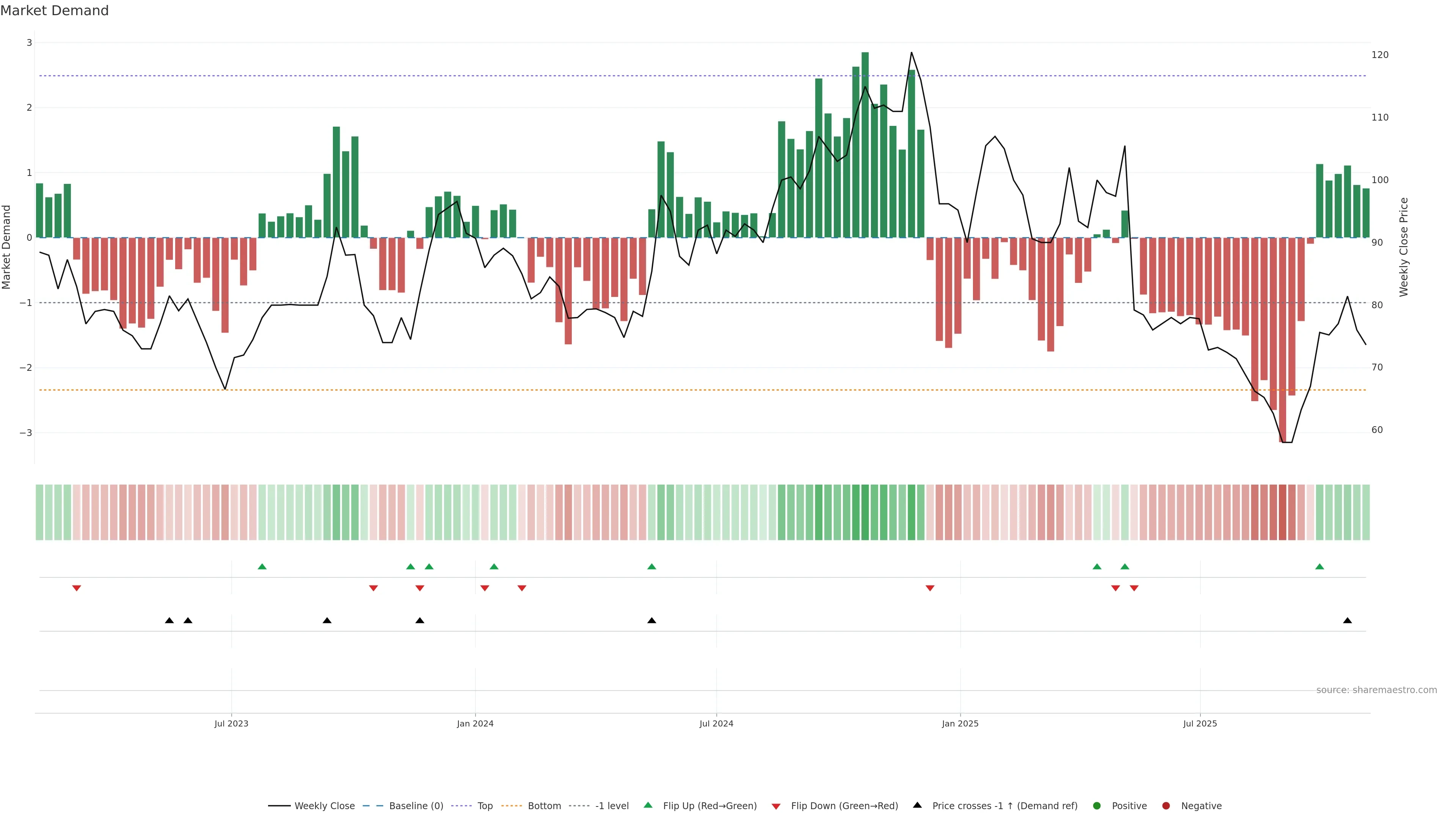Click the Flip Down red triangle legend icon

[x=776, y=806]
